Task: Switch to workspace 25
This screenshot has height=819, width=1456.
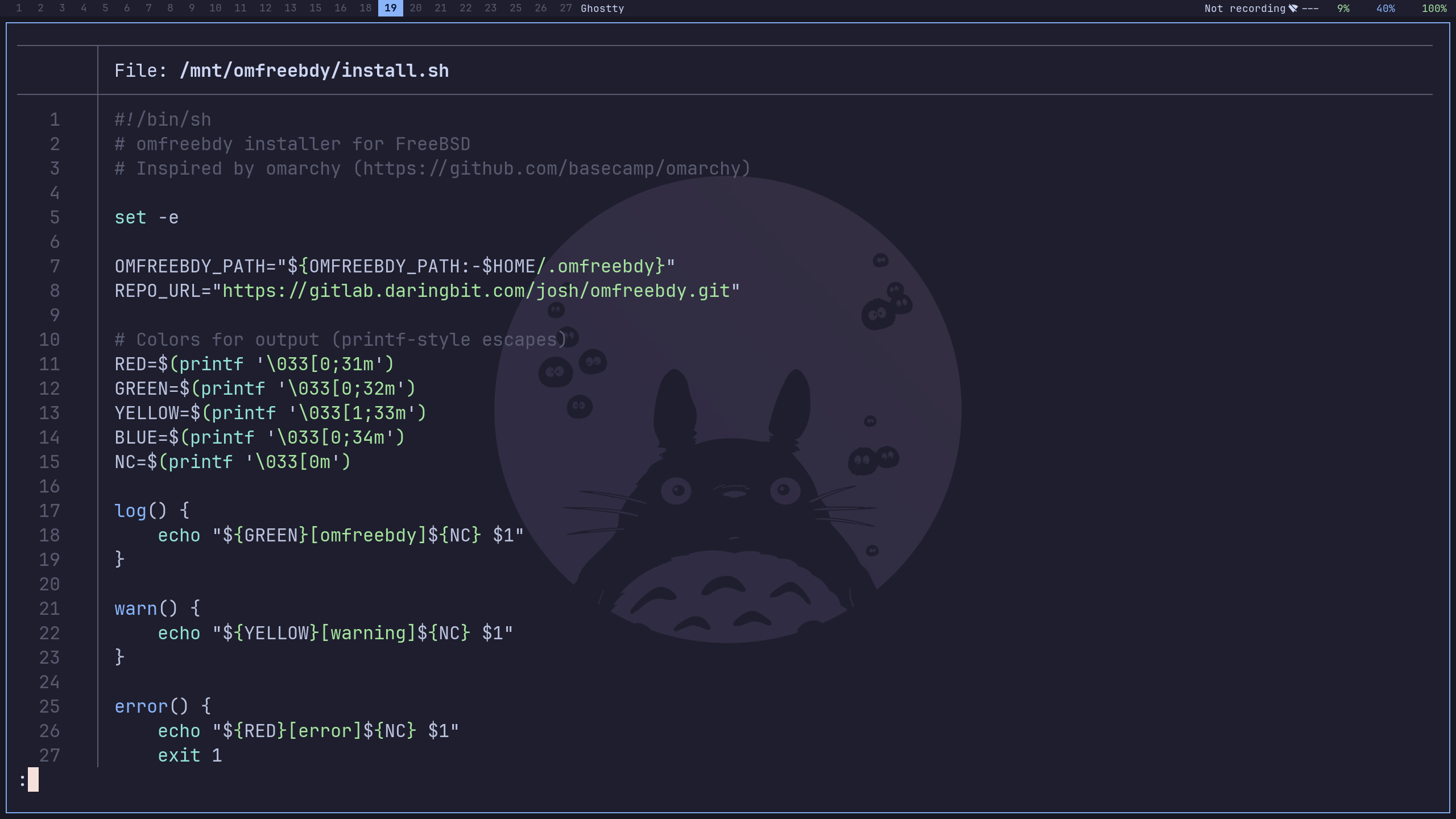Action: coord(516,8)
